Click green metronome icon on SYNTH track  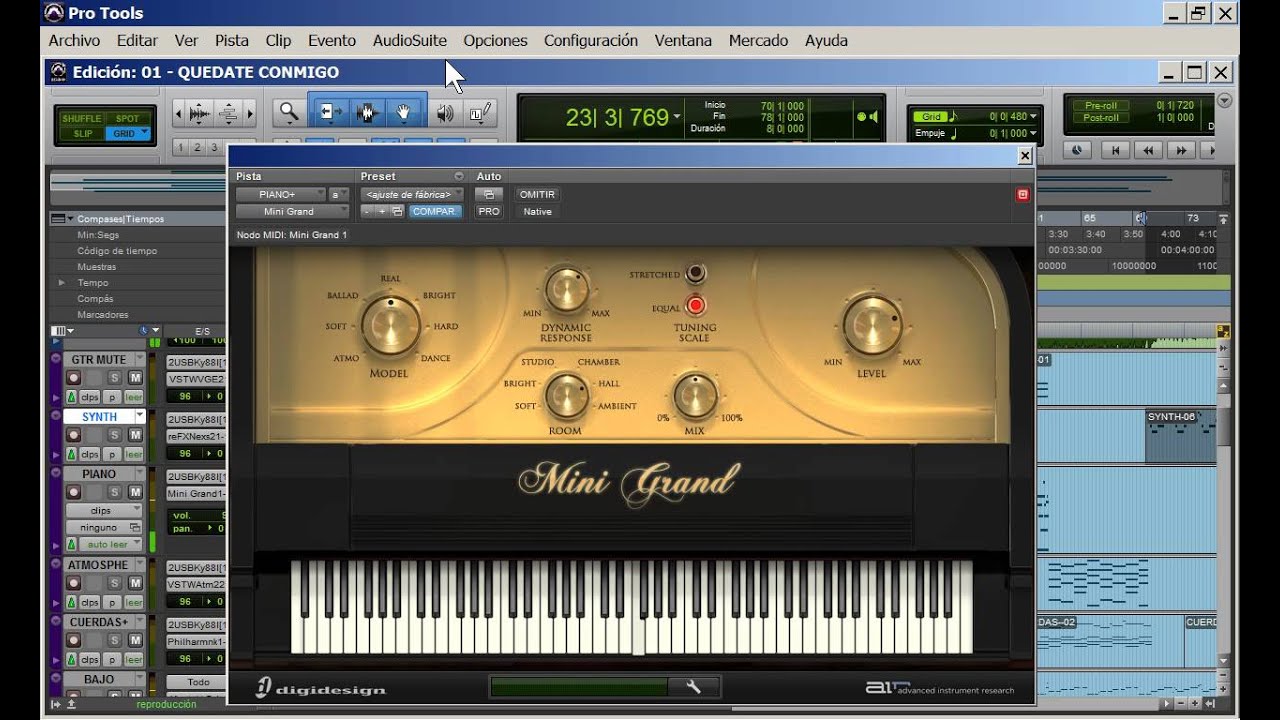coord(71,453)
